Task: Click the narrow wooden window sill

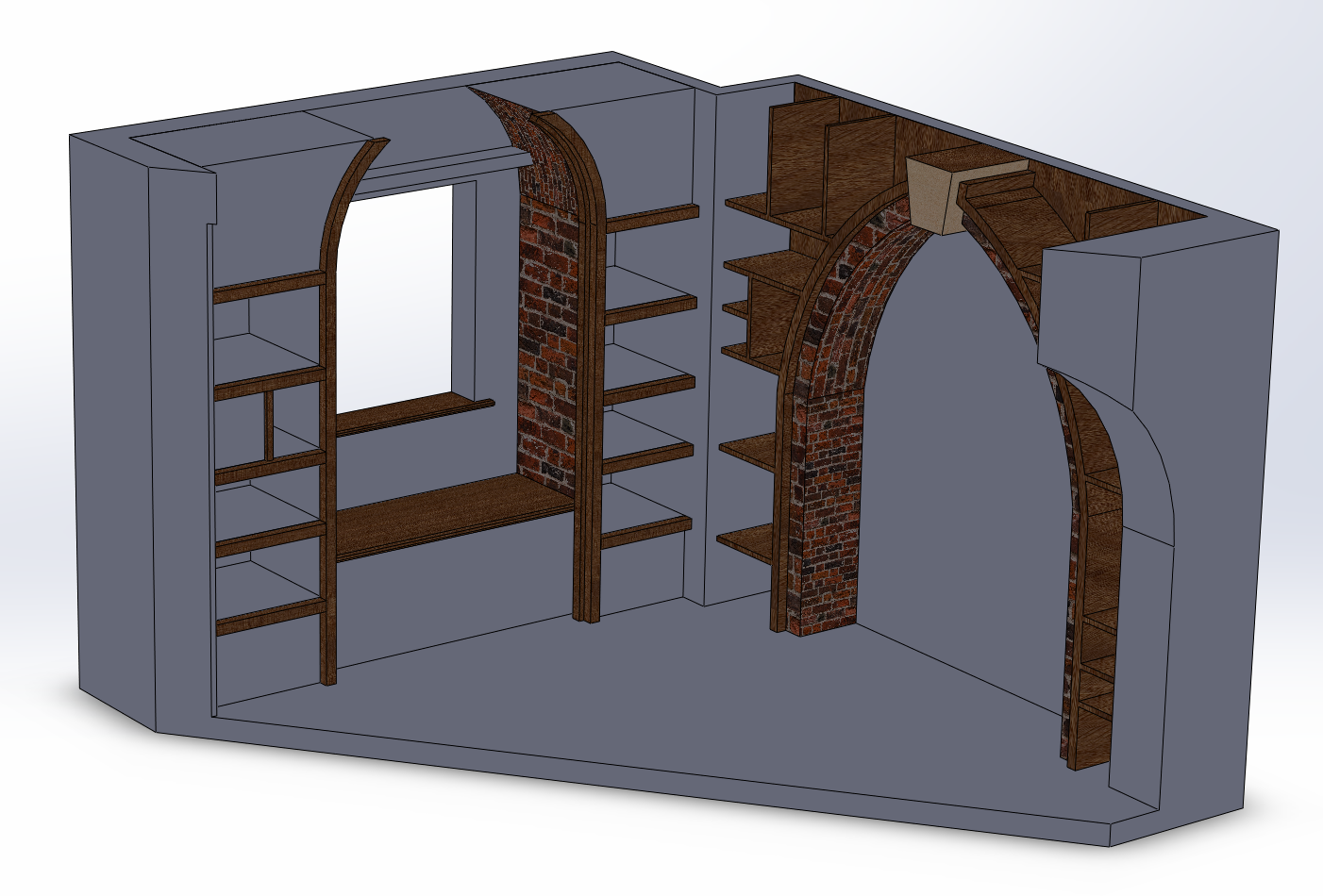Action: point(415,416)
